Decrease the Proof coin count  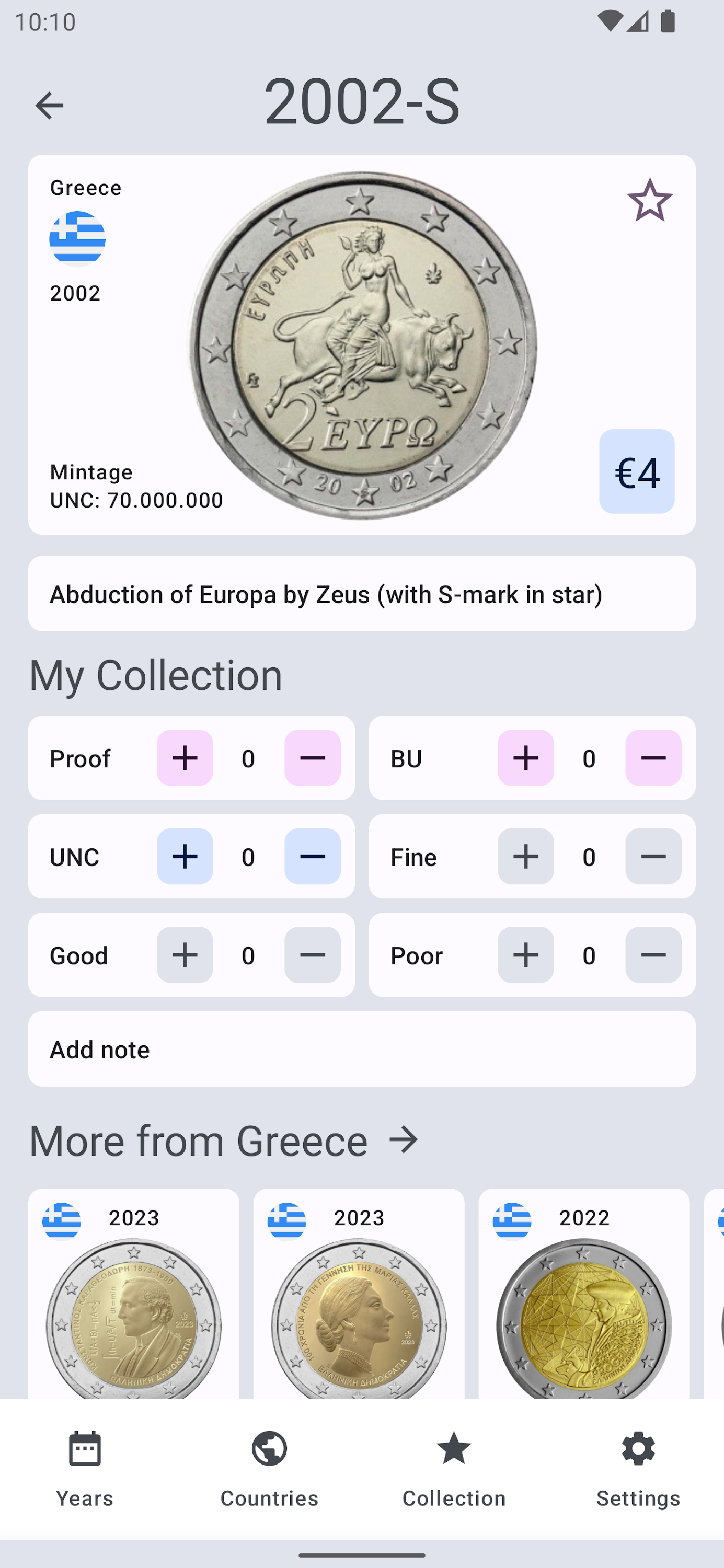[313, 758]
